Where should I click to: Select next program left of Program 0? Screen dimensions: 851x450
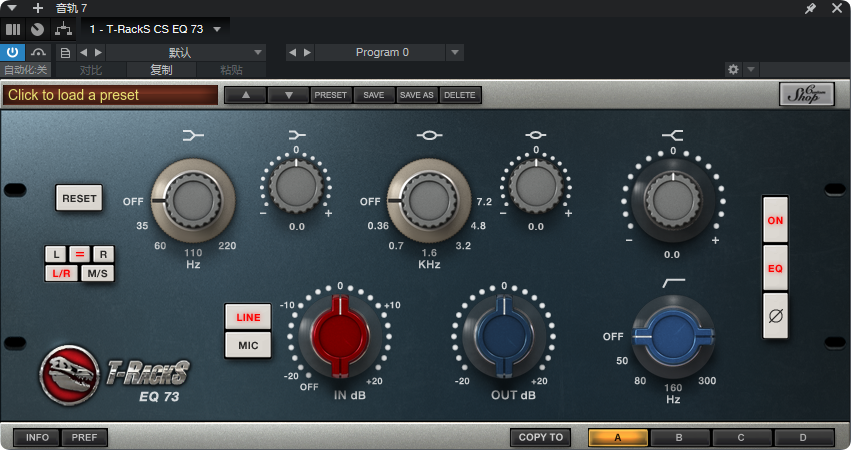(307, 53)
